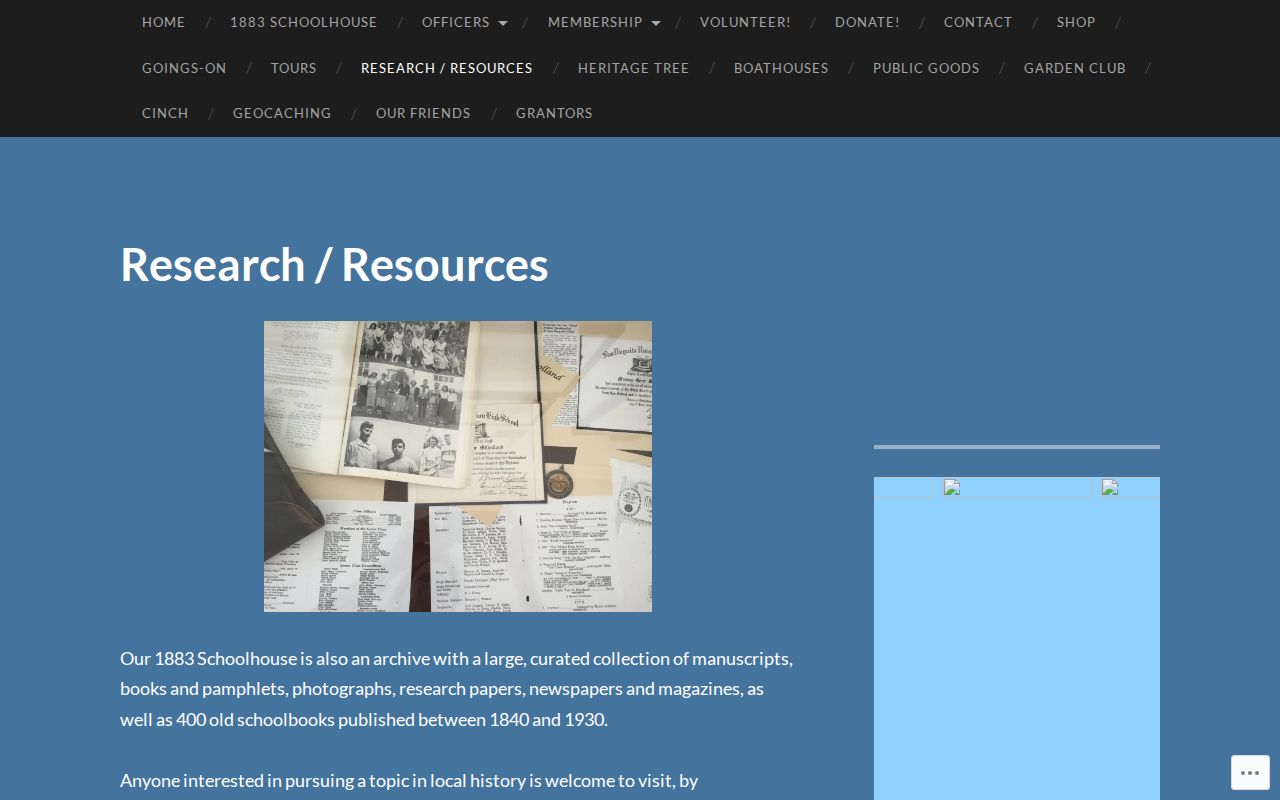Go to the 1883 Schoolhouse page
1280x800 pixels.
304,22
